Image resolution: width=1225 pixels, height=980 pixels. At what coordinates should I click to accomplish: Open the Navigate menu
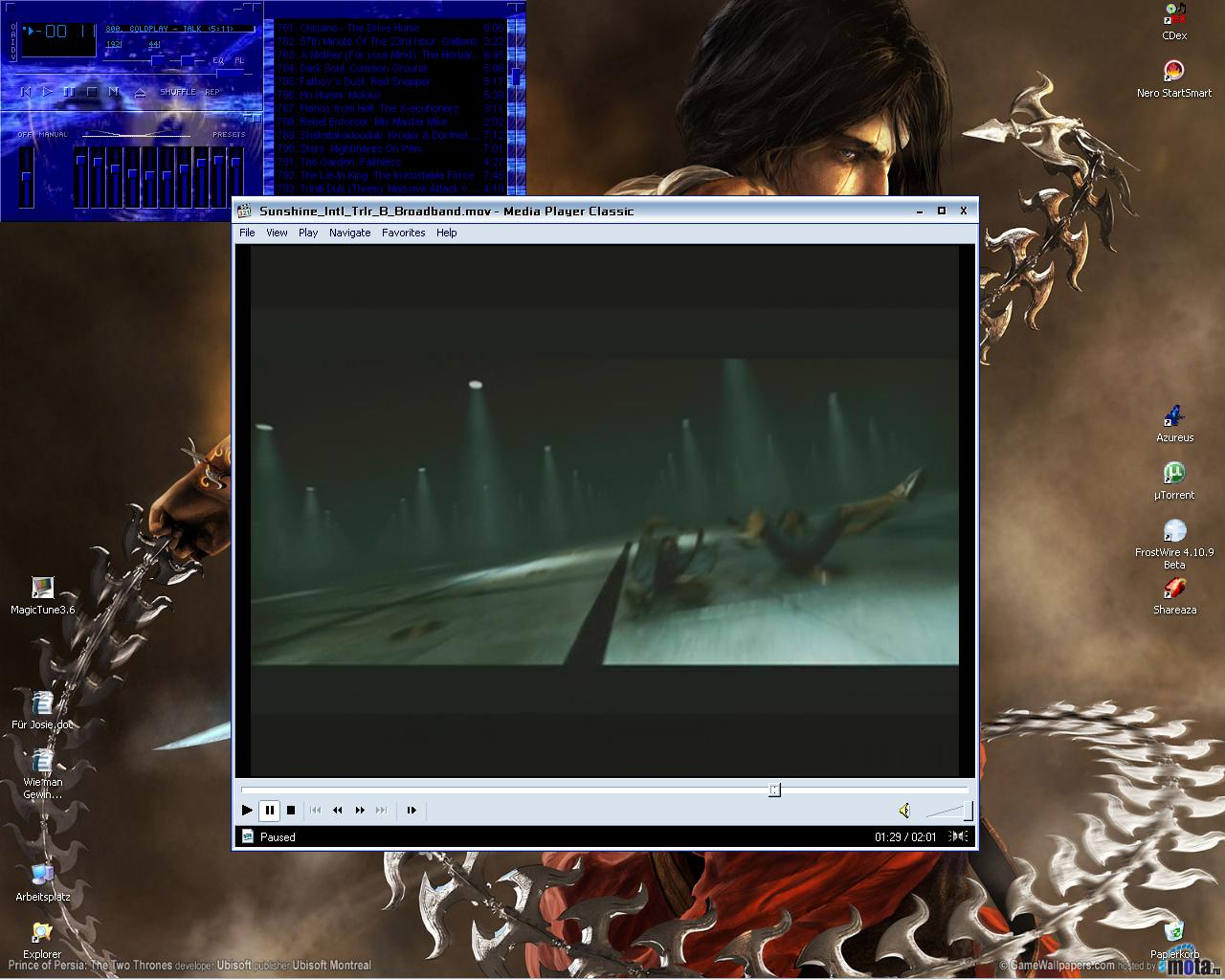349,233
